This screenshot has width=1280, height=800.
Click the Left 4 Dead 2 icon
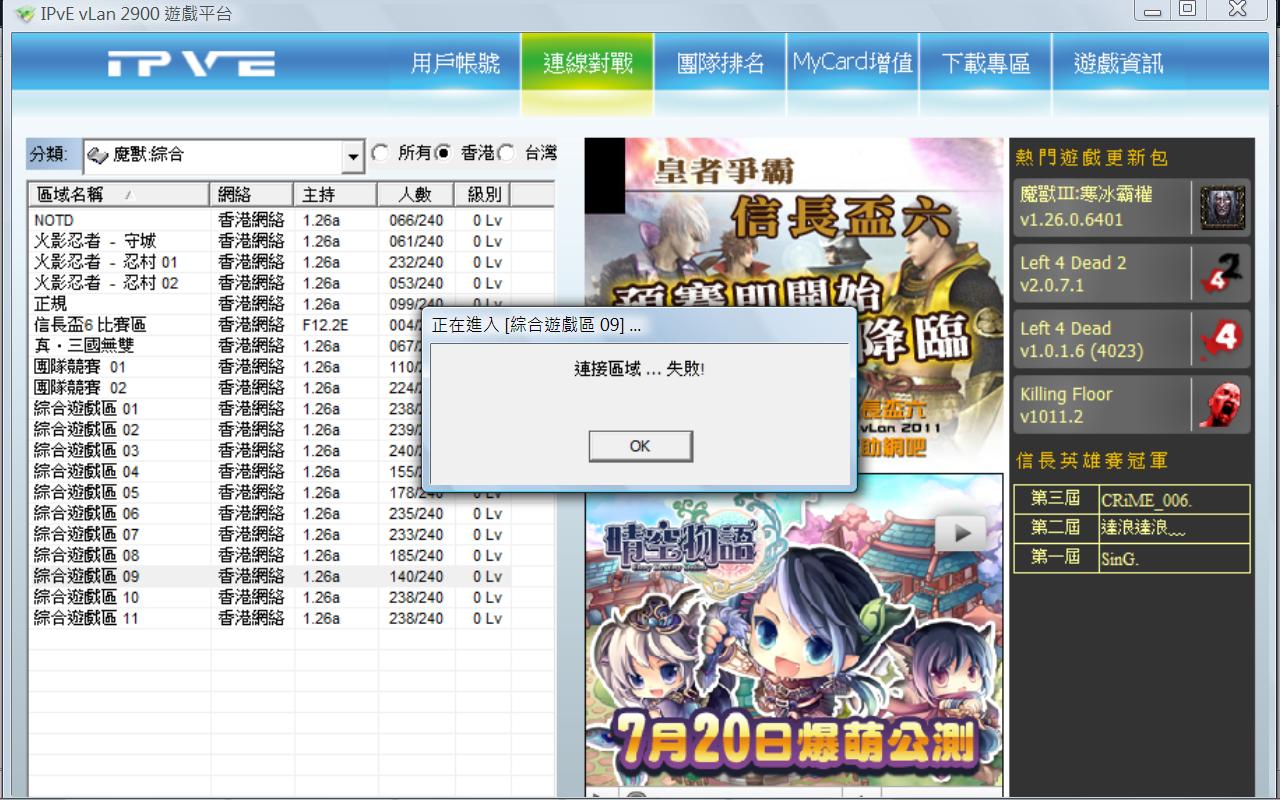coord(1223,274)
